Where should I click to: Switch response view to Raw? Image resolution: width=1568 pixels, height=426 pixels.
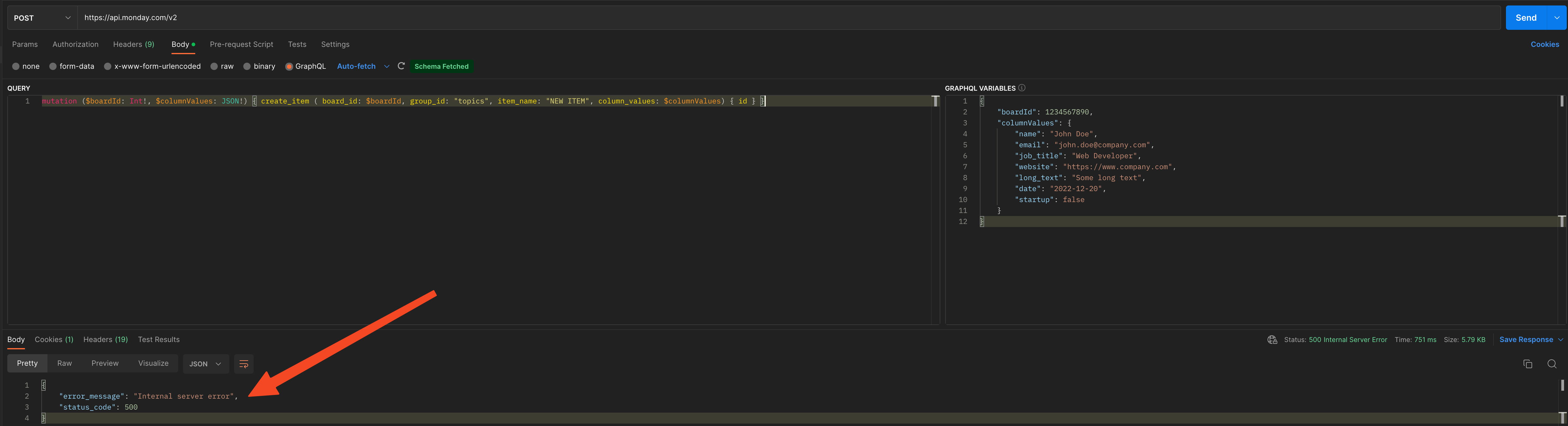(x=64, y=363)
